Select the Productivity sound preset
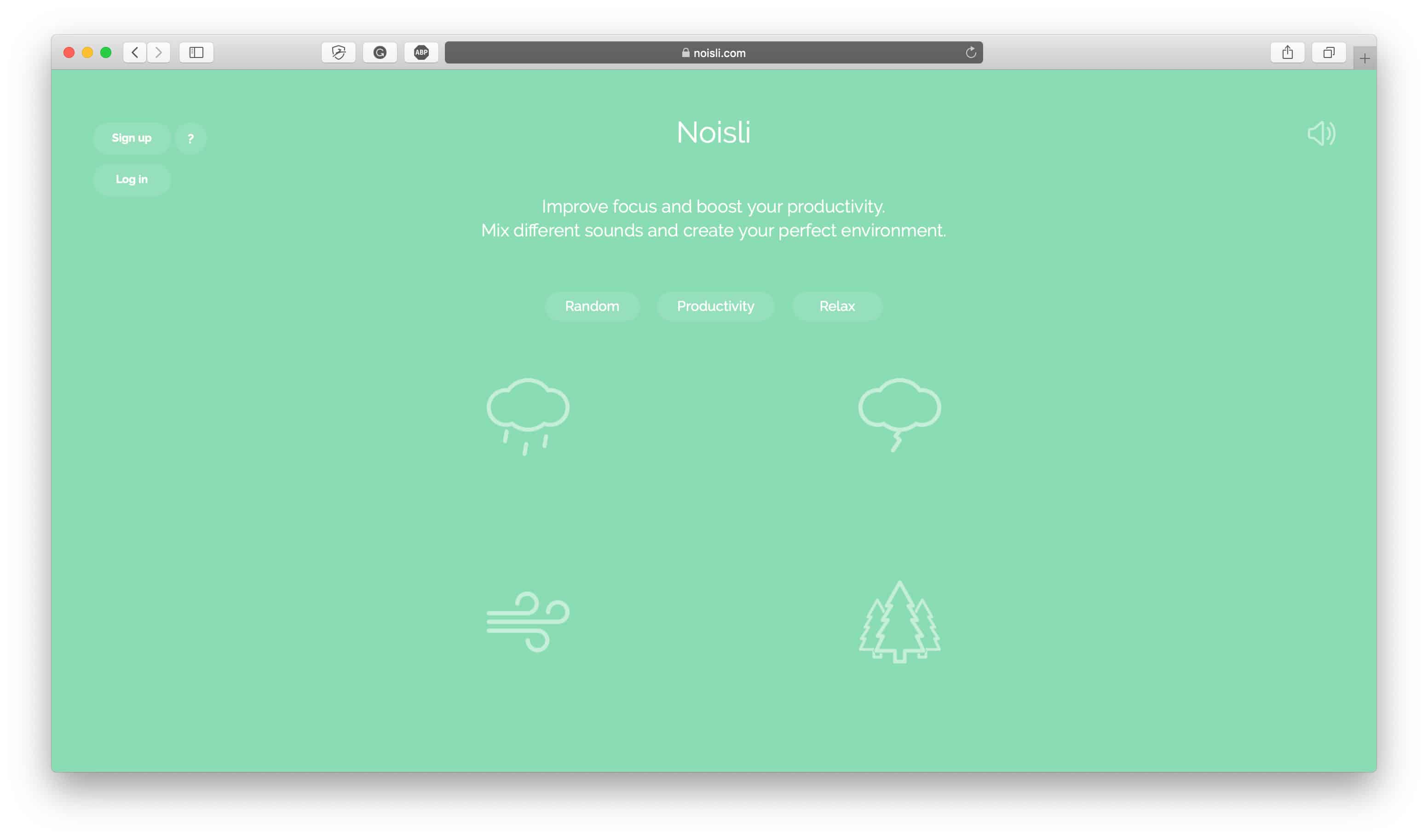The image size is (1428, 840). (715, 306)
